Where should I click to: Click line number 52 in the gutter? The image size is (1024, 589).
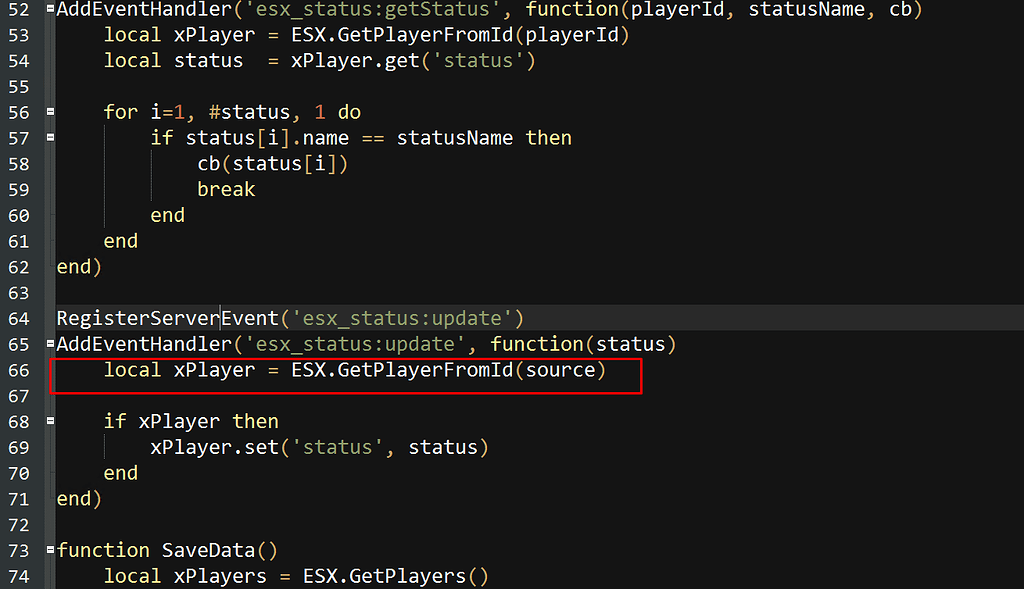[18, 9]
